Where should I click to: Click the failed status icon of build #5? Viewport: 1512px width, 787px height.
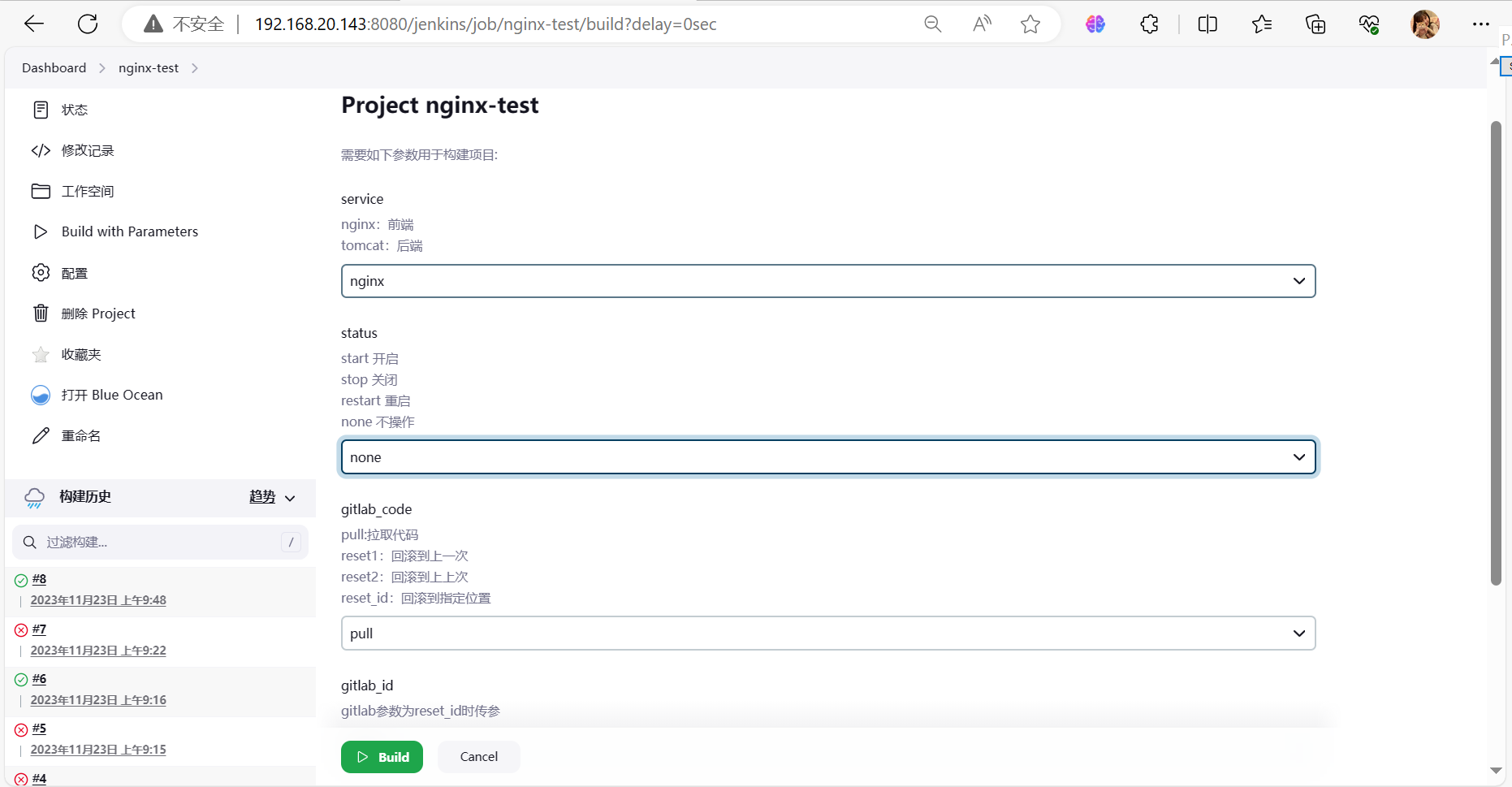21,729
